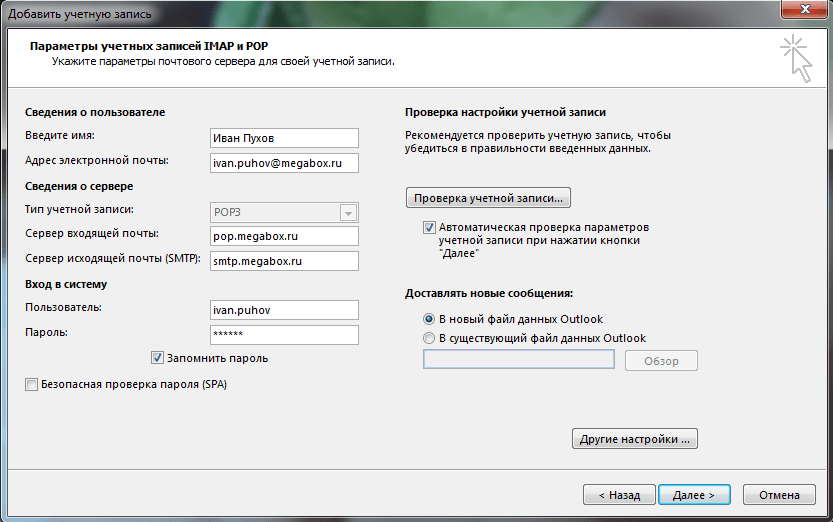Click the email address field
Screen dimensions: 833x522
click(x=283, y=162)
